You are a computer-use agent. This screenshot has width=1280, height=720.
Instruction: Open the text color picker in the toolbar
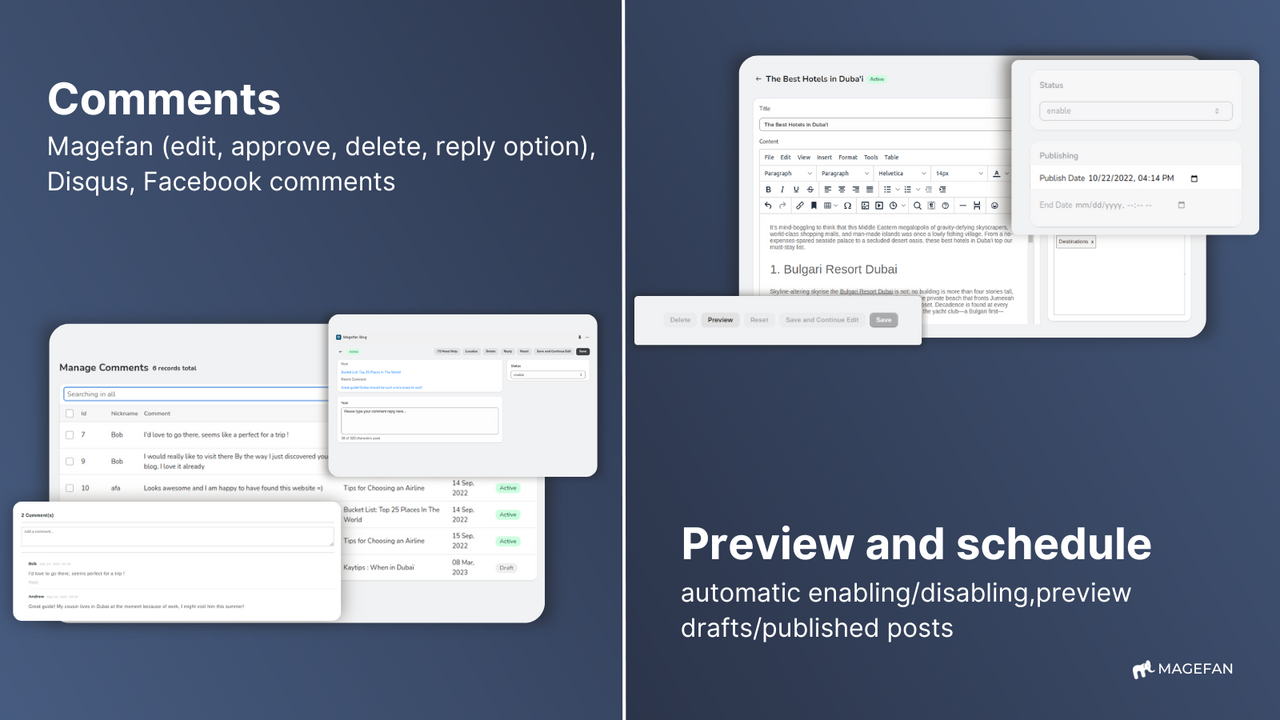tap(996, 173)
